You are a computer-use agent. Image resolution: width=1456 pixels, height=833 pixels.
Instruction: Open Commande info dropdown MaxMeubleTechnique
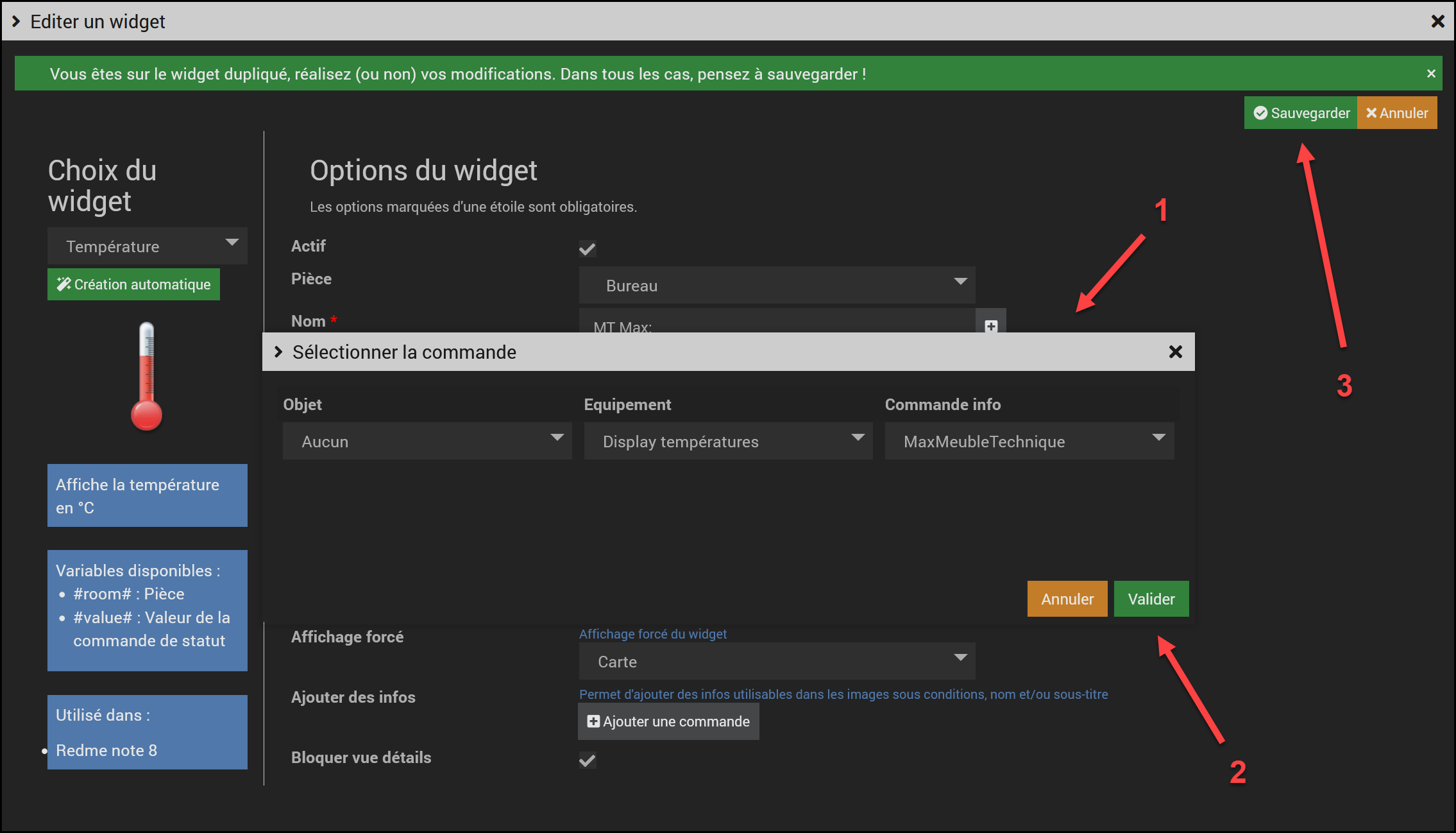coord(1029,441)
